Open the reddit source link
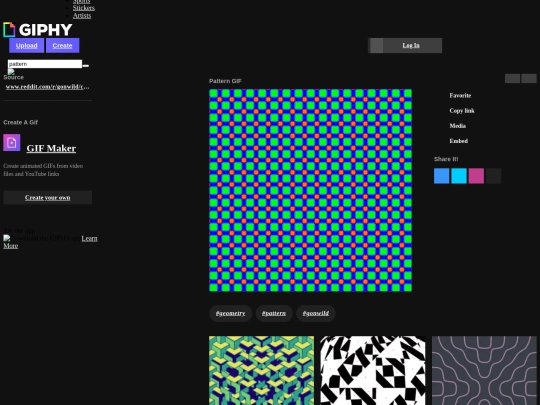The height and width of the screenshot is (405, 540). point(48,87)
